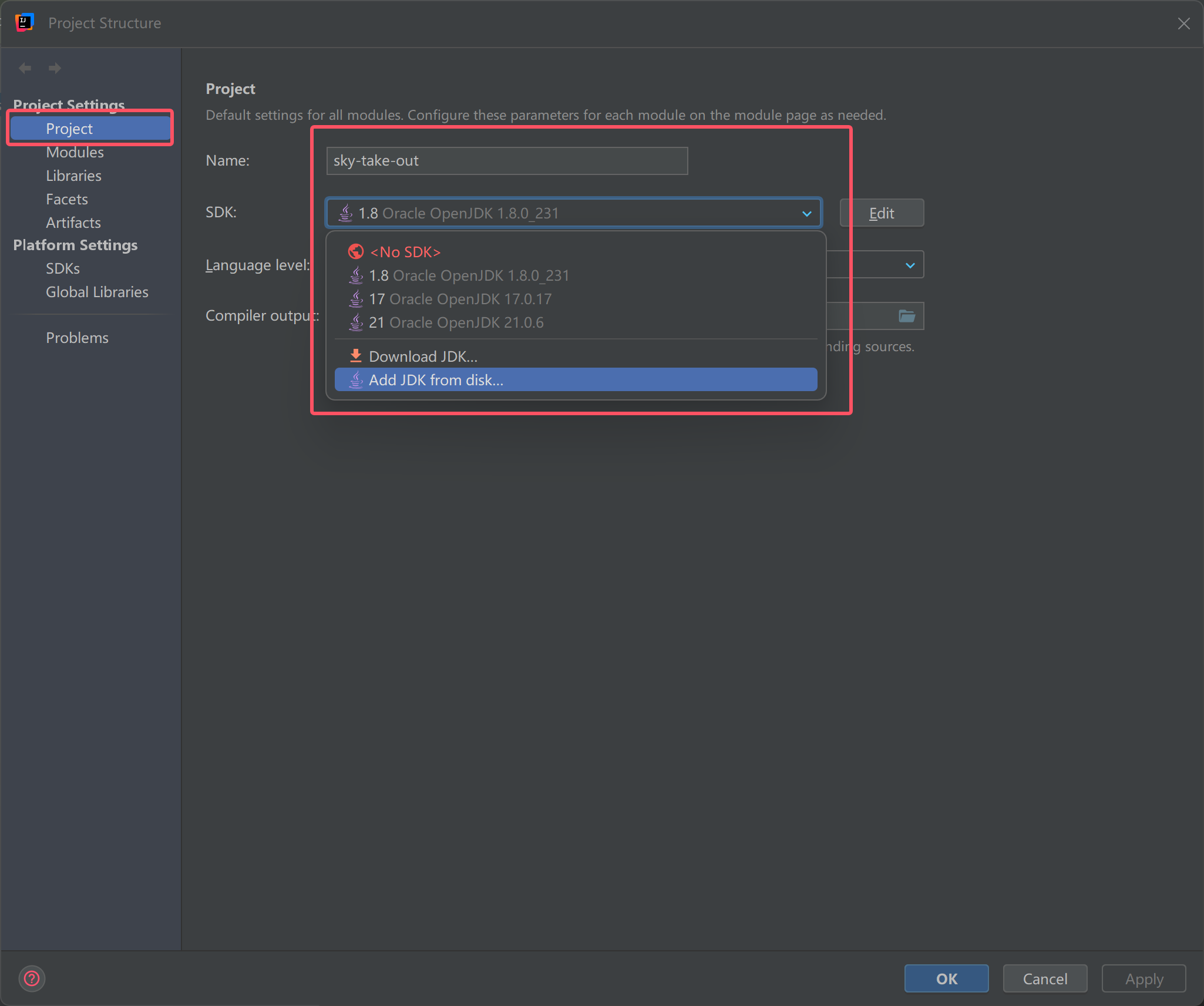Expand the Language level dropdown arrow
The height and width of the screenshot is (1006, 1204).
[x=910, y=265]
